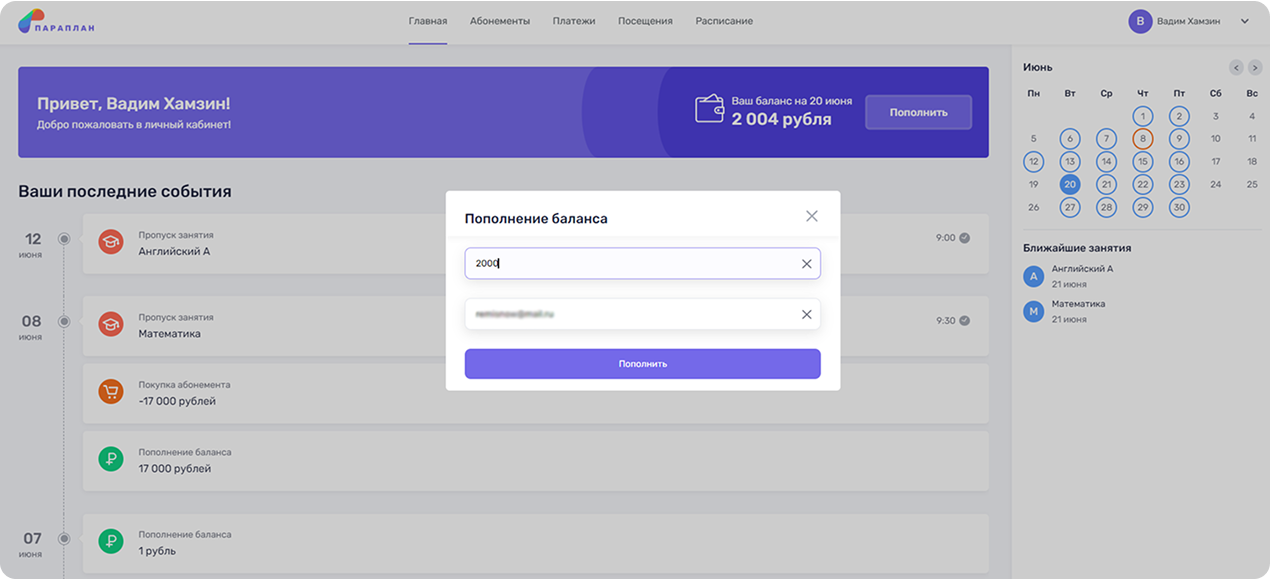Image resolution: width=1270 pixels, height=579 pixels.
Task: Click the user avatar with letter В
Action: click(x=1139, y=21)
